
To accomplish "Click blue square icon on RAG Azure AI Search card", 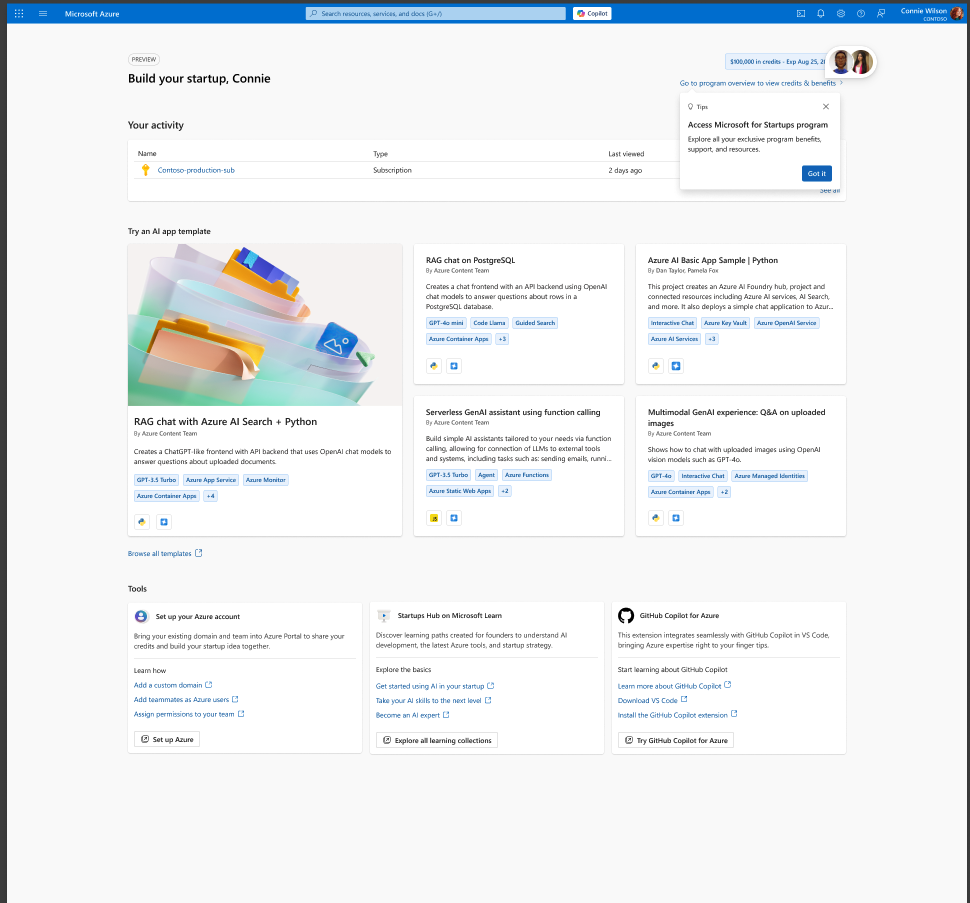I will point(164,522).
